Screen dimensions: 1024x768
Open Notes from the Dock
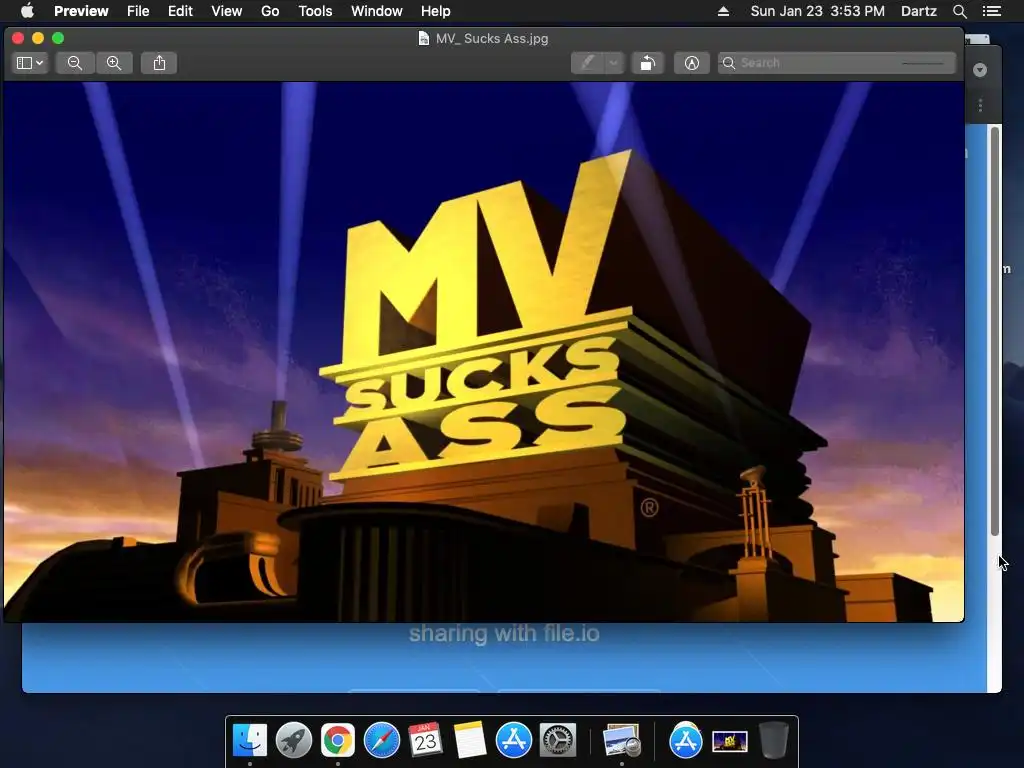[x=470, y=741]
